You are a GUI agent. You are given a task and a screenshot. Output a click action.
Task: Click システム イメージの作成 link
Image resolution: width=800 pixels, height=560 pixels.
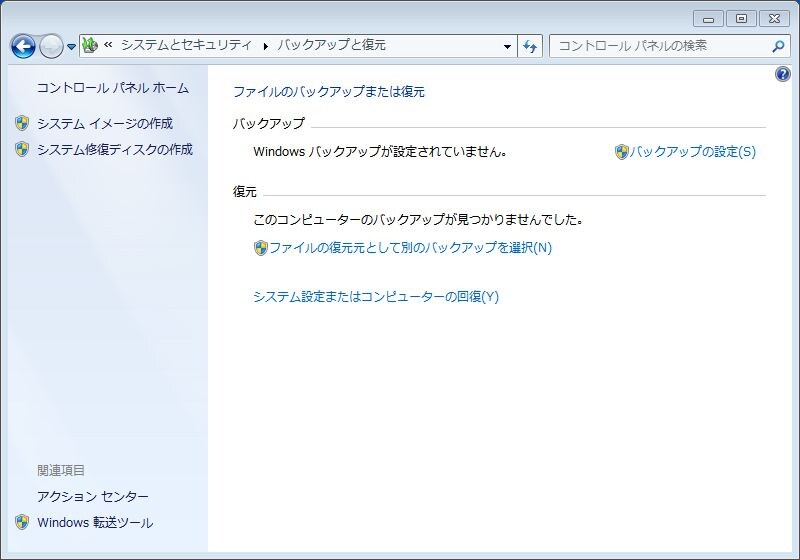(105, 123)
